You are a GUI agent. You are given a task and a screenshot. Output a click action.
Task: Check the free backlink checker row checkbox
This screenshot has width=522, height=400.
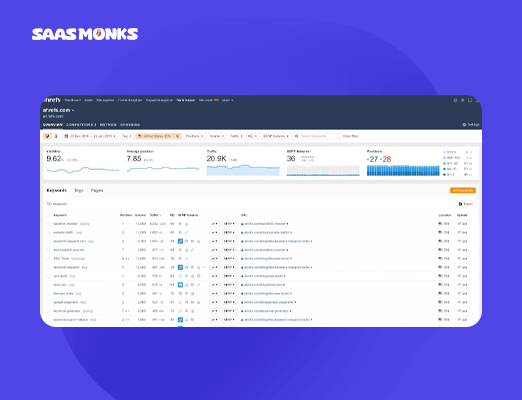tap(48, 250)
